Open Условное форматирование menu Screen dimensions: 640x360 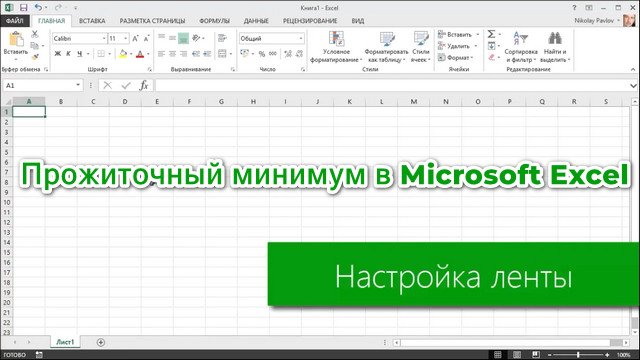click(x=336, y=47)
